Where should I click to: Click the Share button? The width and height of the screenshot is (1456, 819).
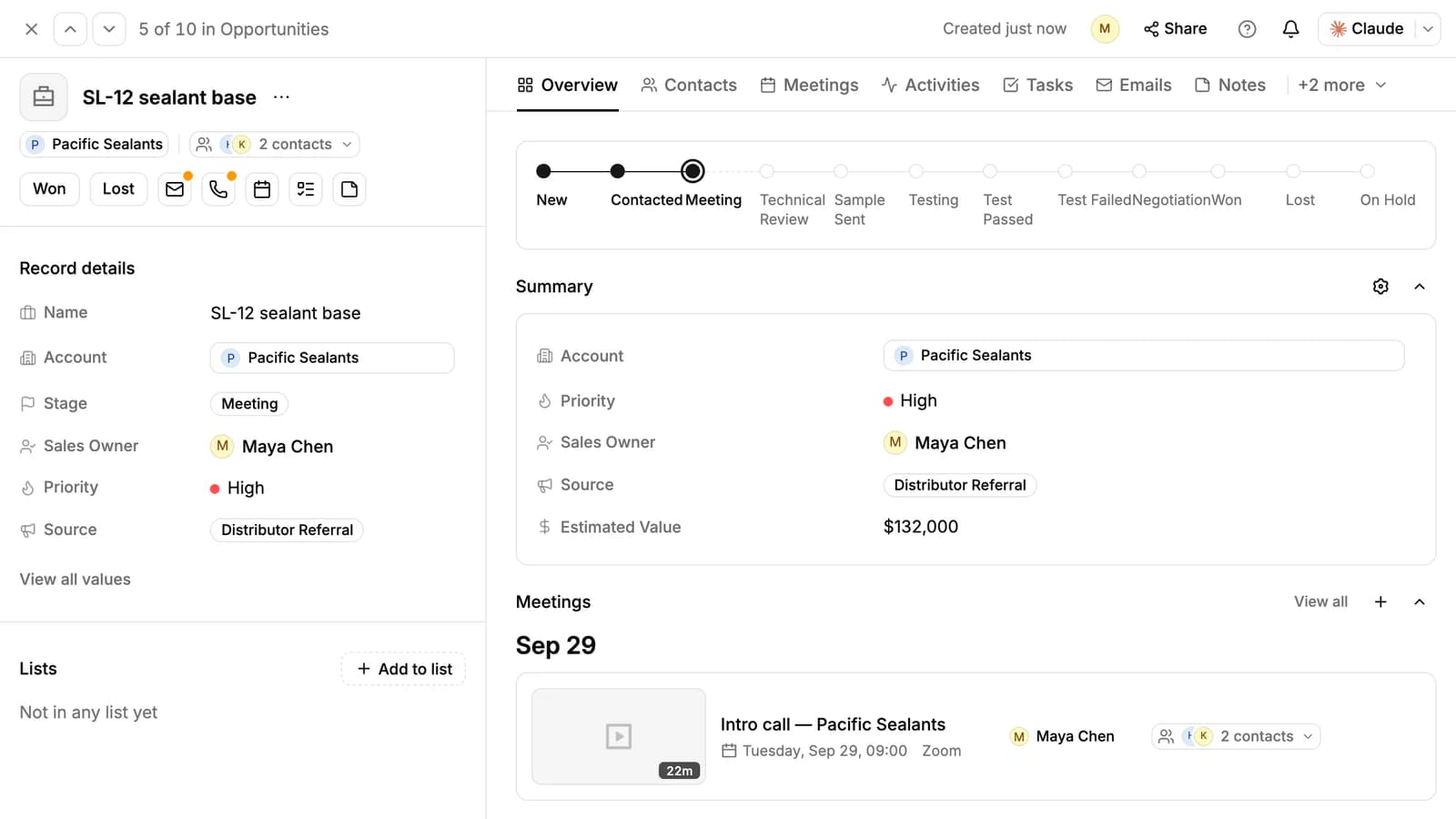point(1176,29)
